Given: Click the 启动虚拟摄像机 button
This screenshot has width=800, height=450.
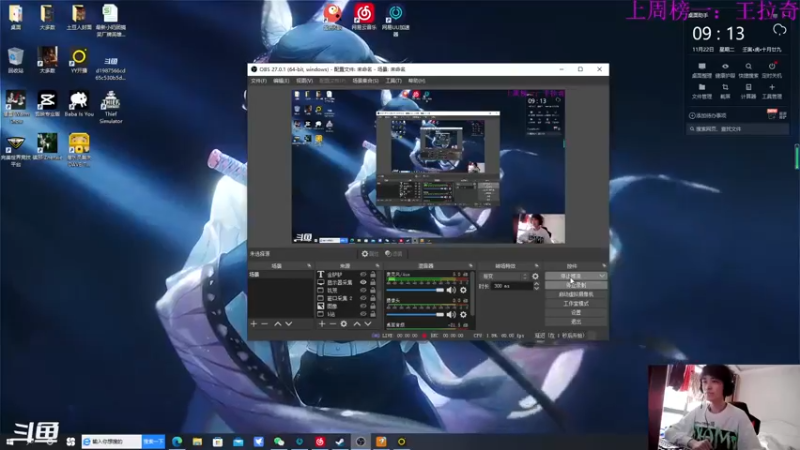Looking at the screenshot, I should point(576,294).
